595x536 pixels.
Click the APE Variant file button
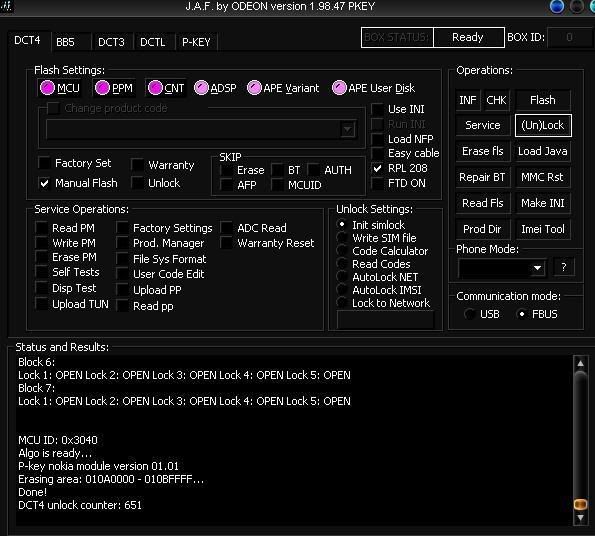[283, 88]
